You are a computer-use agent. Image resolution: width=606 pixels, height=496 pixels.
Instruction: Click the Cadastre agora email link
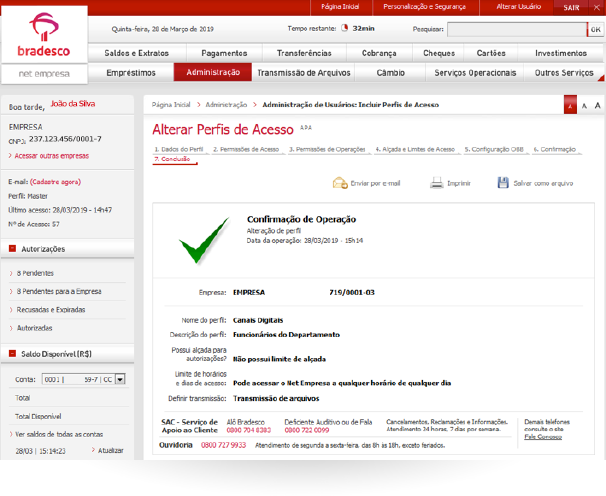[x=58, y=182]
